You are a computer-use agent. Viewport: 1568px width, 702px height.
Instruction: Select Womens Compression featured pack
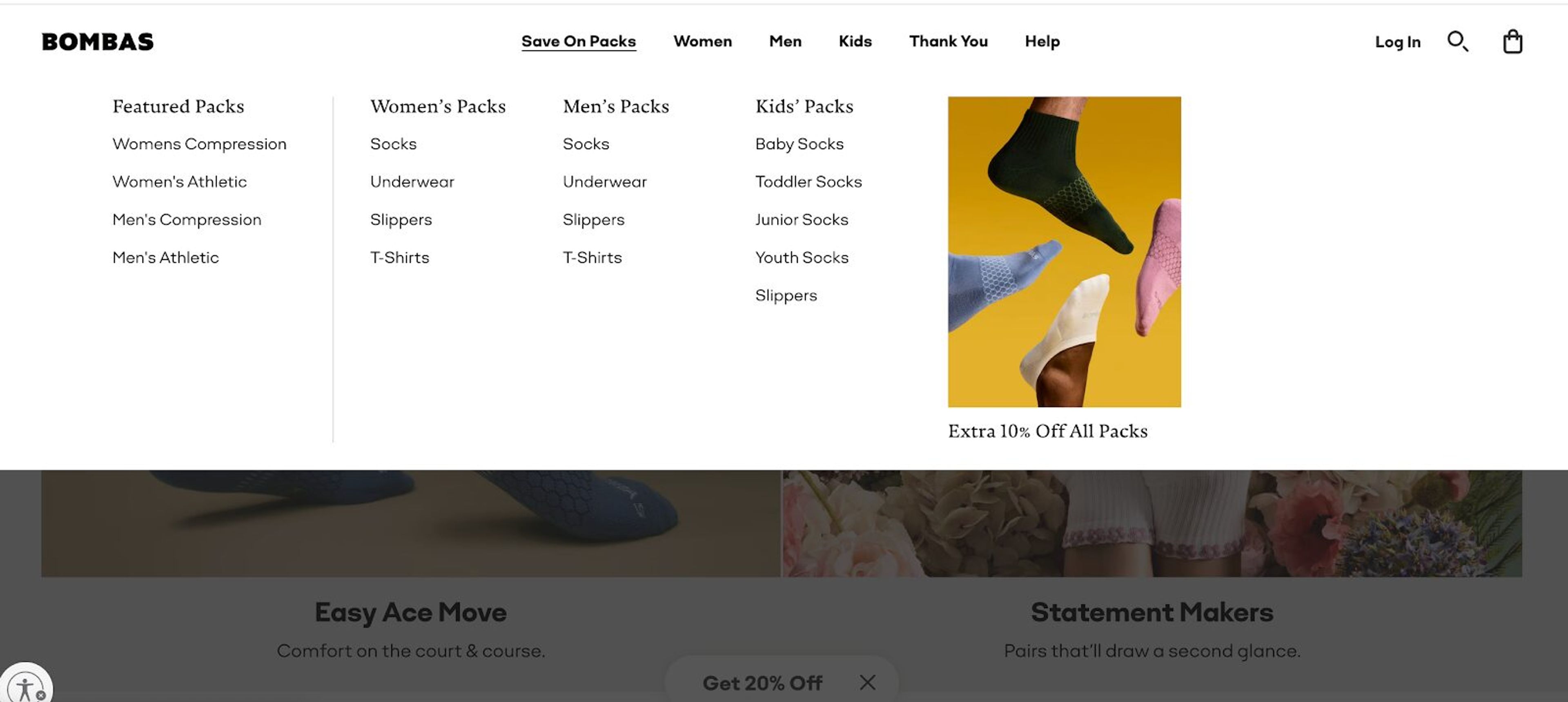tap(199, 144)
